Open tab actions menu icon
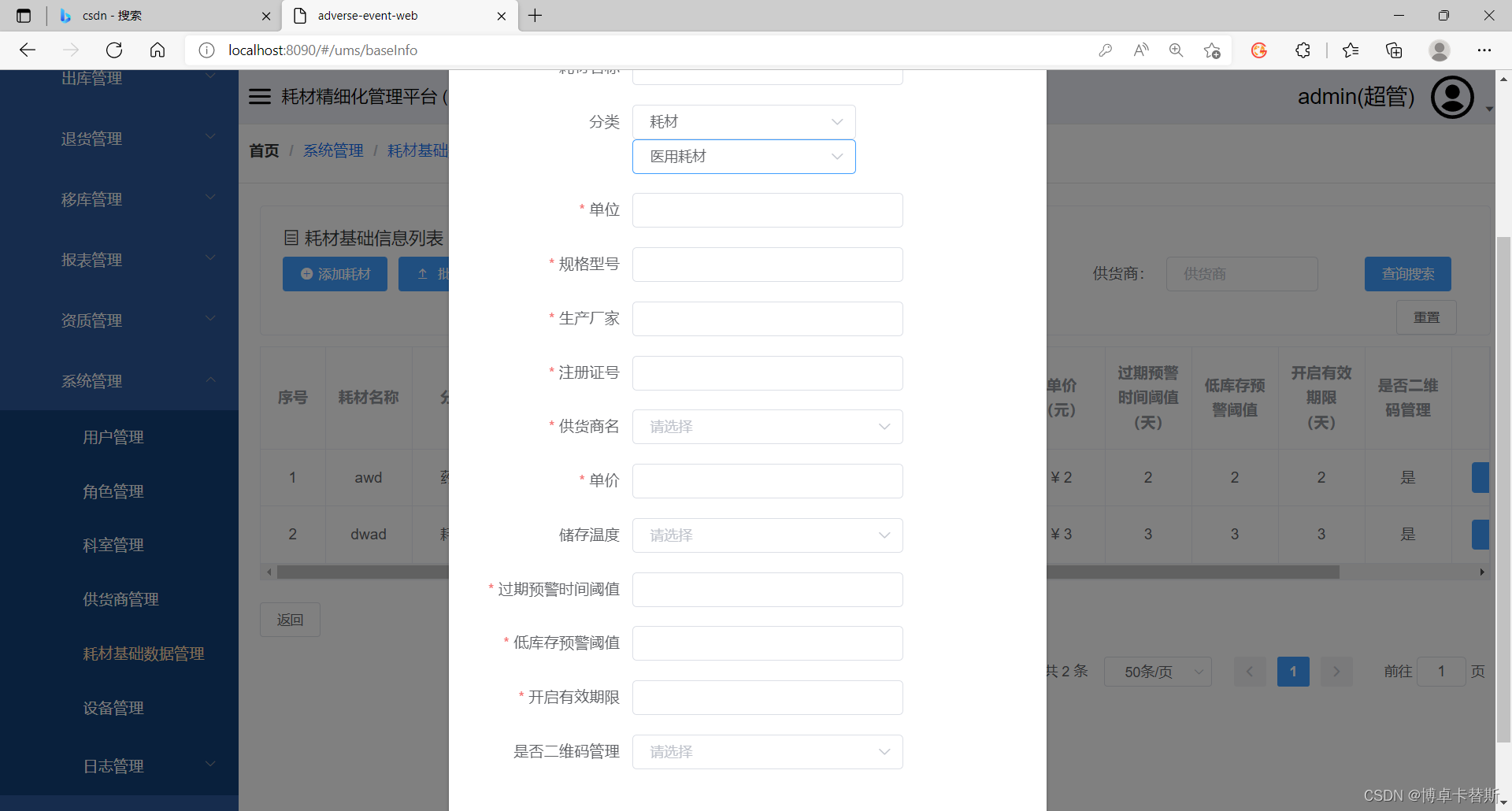 click(x=24, y=16)
